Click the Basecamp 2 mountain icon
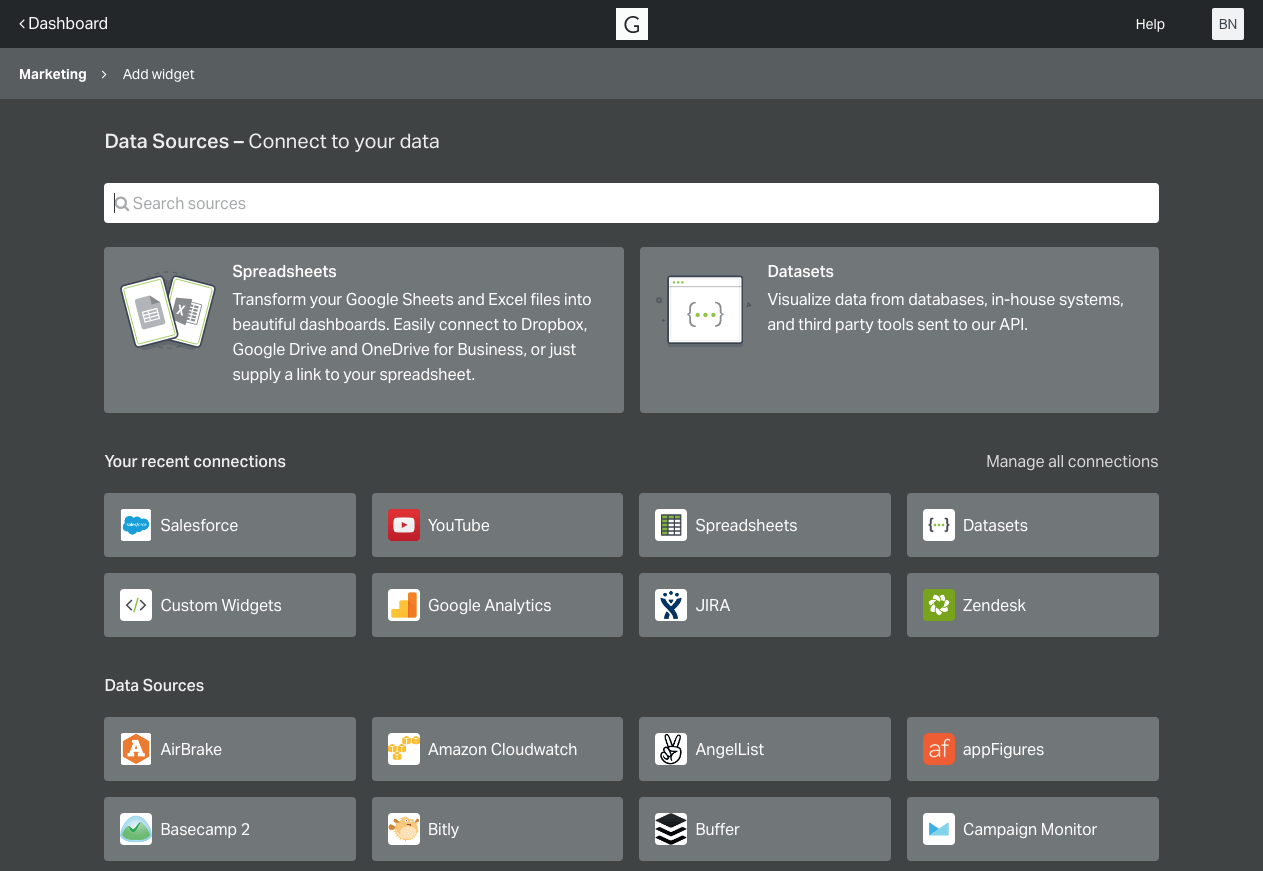 (x=136, y=829)
